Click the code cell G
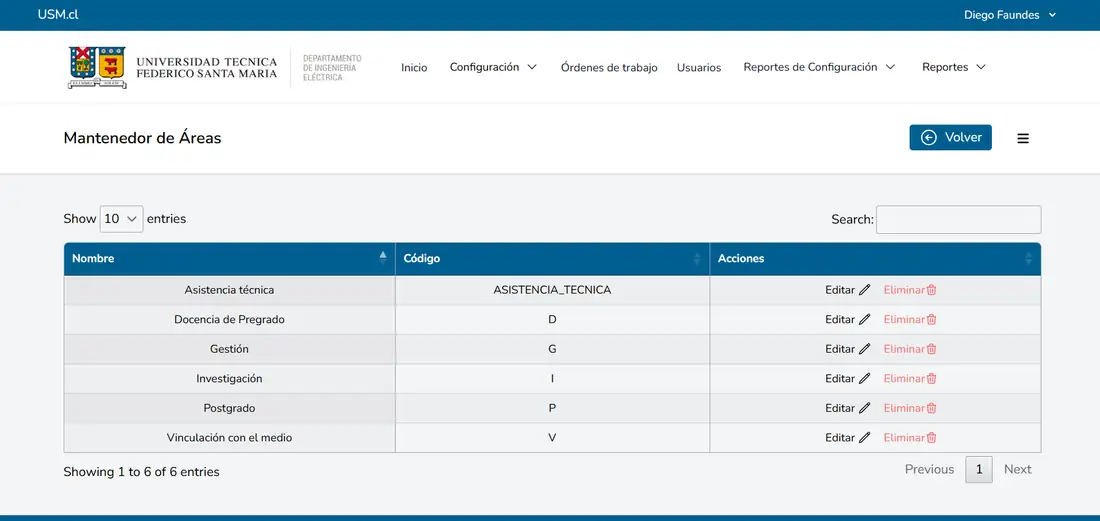 (x=552, y=349)
